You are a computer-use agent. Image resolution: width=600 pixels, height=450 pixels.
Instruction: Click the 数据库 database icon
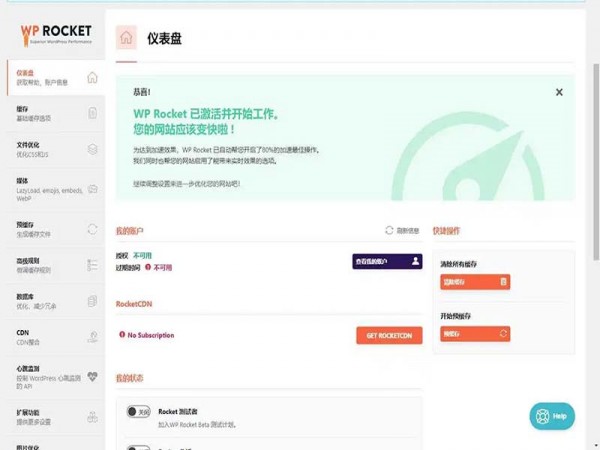[x=92, y=301]
